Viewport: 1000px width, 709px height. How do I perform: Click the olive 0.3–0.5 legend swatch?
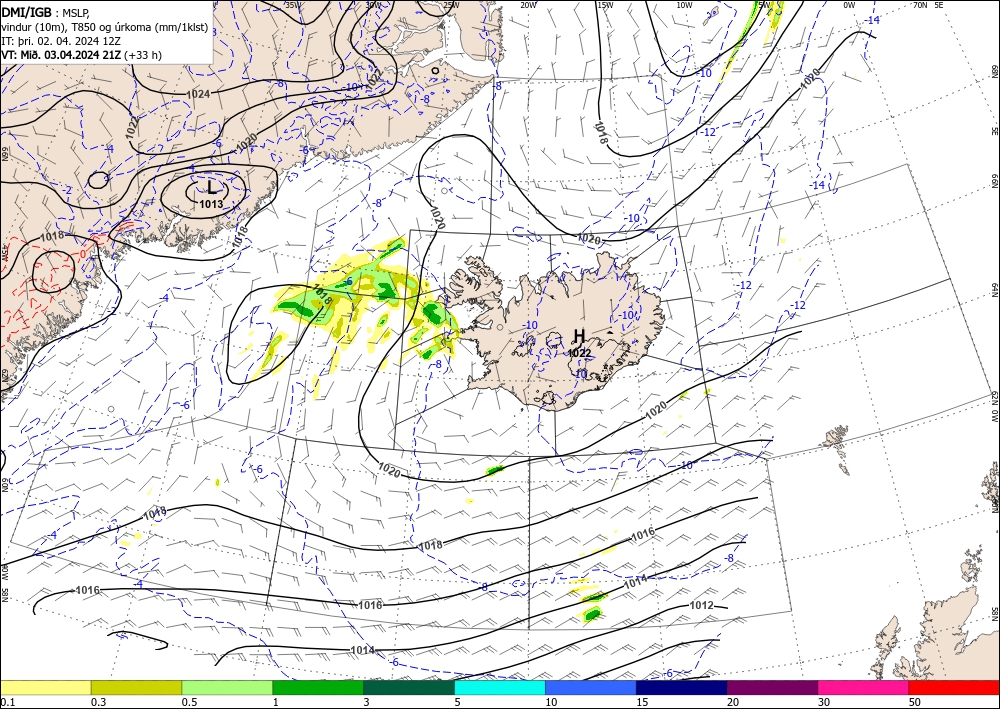click(x=136, y=687)
